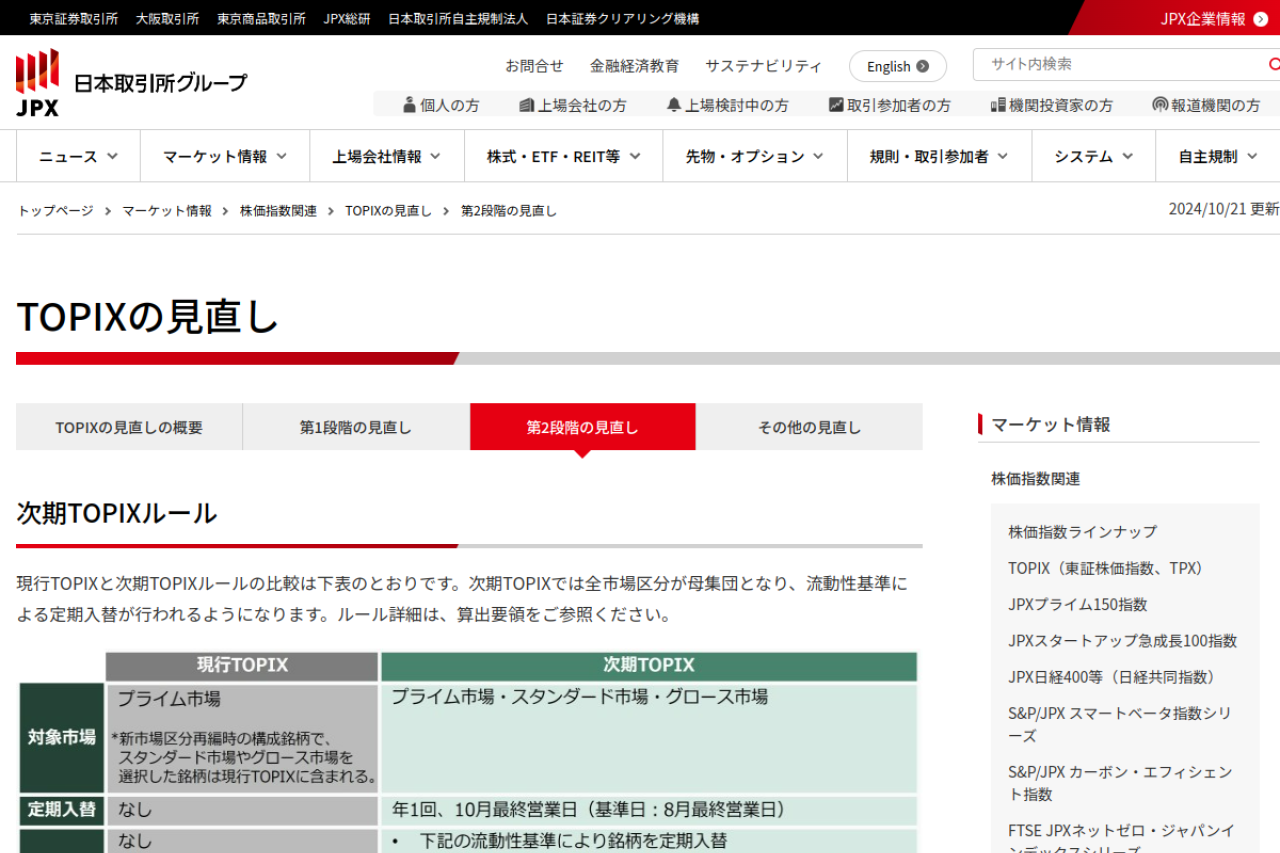This screenshot has height=853, width=1280.
Task: Switch to TOPIXの見直しの概要 tab
Action: [x=129, y=427]
